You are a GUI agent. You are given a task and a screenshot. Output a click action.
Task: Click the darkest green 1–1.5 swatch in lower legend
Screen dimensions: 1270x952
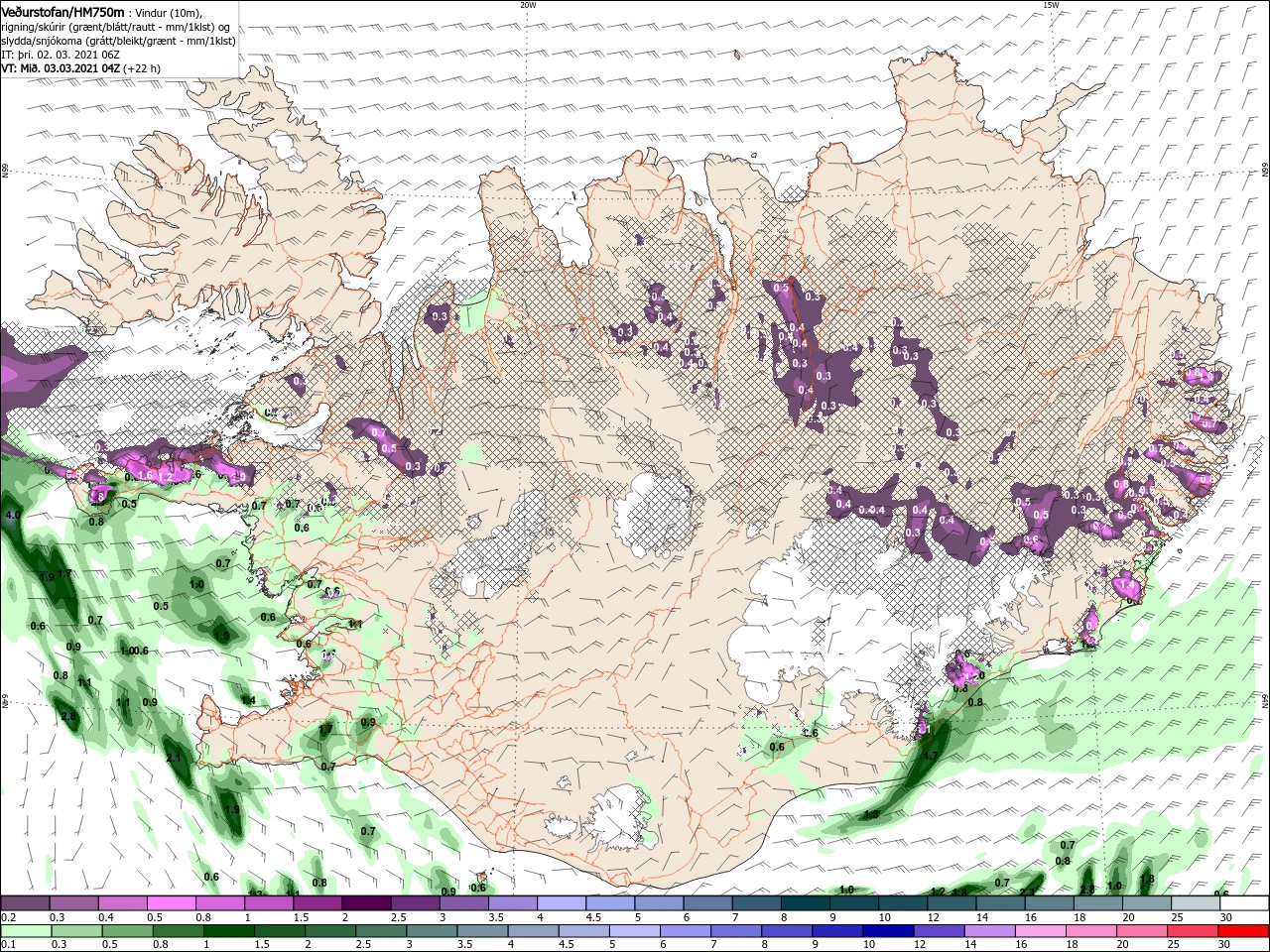(x=228, y=931)
